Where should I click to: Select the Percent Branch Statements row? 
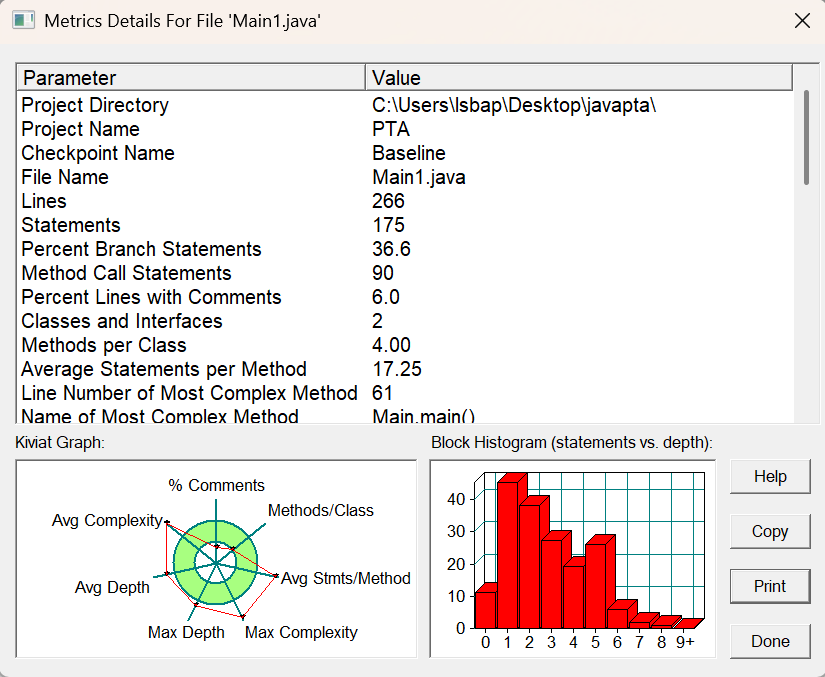405,249
